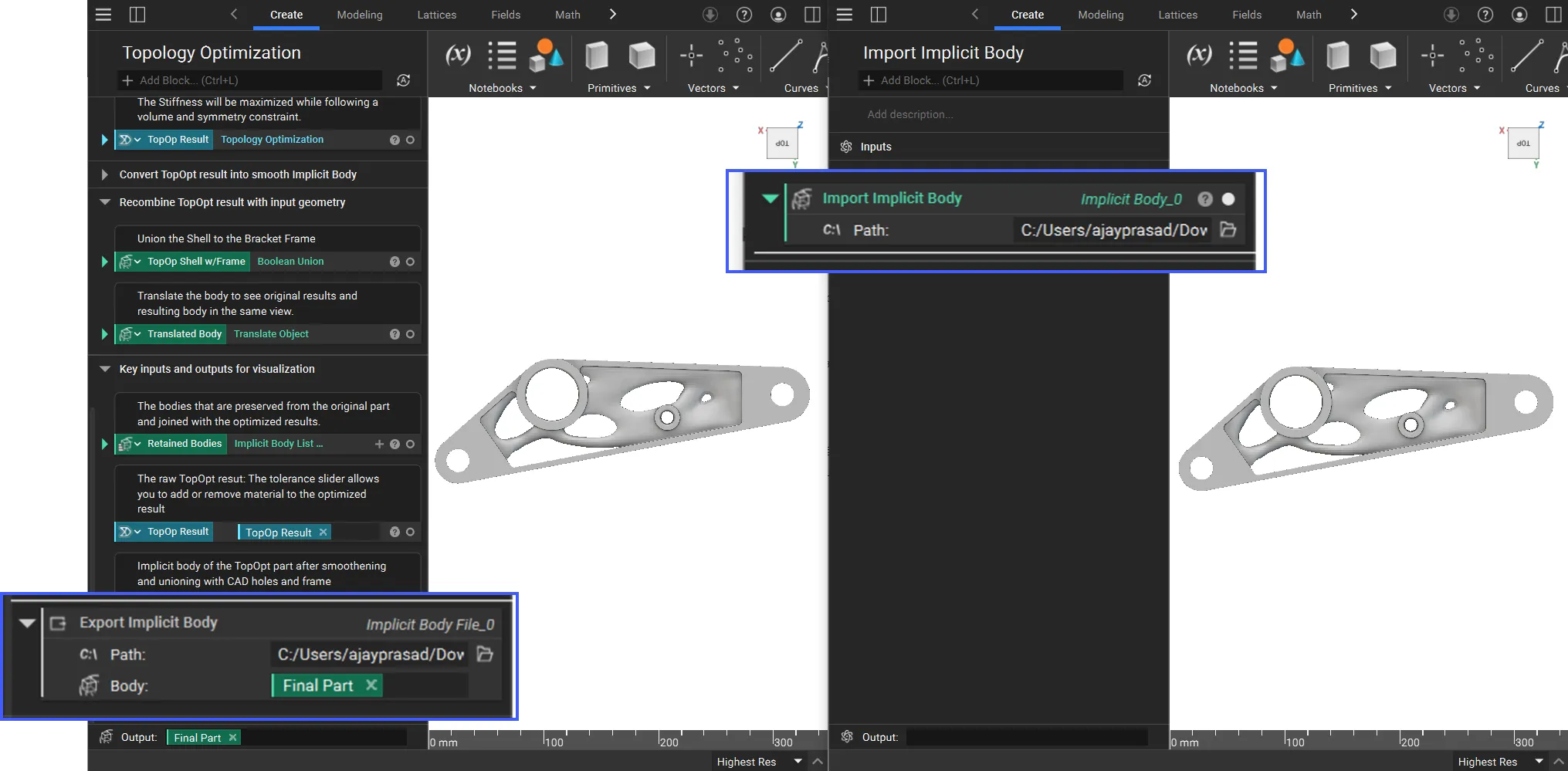Viewport: 1568px width, 771px height.
Task: Open hamburger menu in left Topology Optimization window
Action: coord(103,15)
